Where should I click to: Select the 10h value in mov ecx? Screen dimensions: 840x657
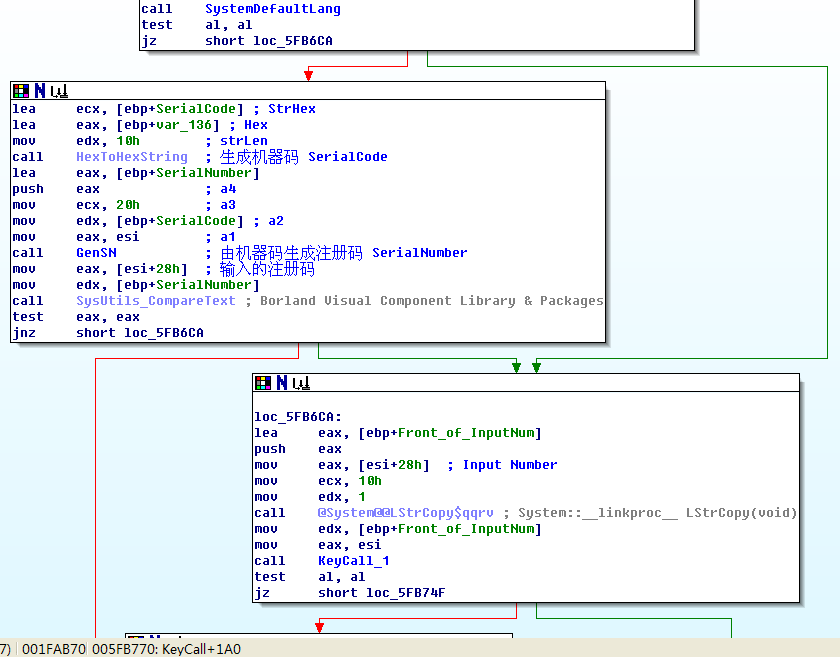click(370, 481)
